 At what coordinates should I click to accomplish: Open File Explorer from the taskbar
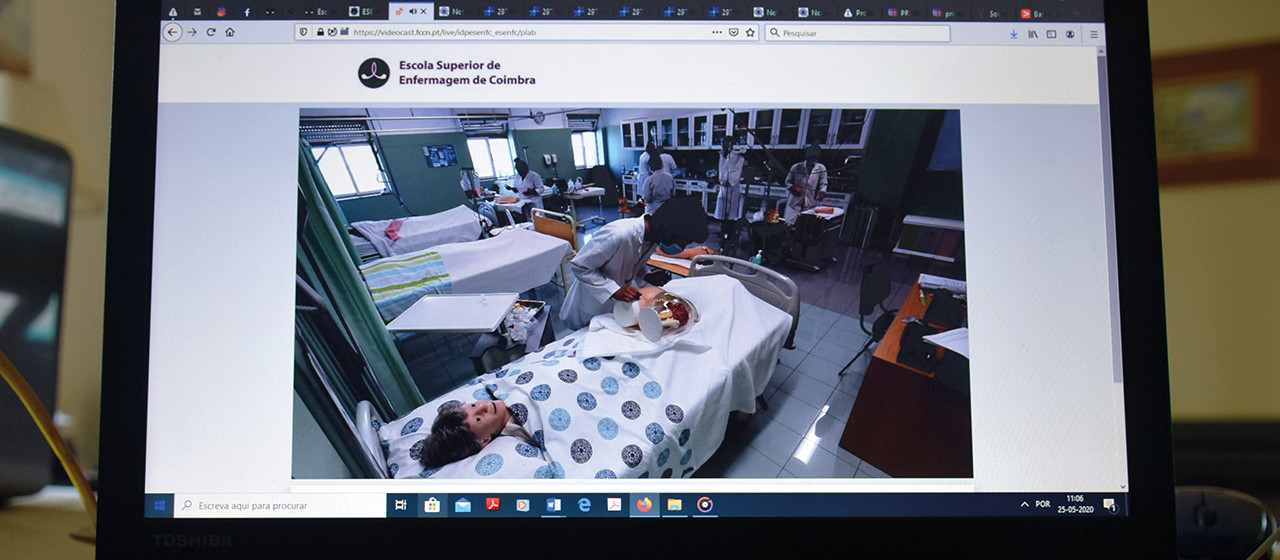coord(674,505)
